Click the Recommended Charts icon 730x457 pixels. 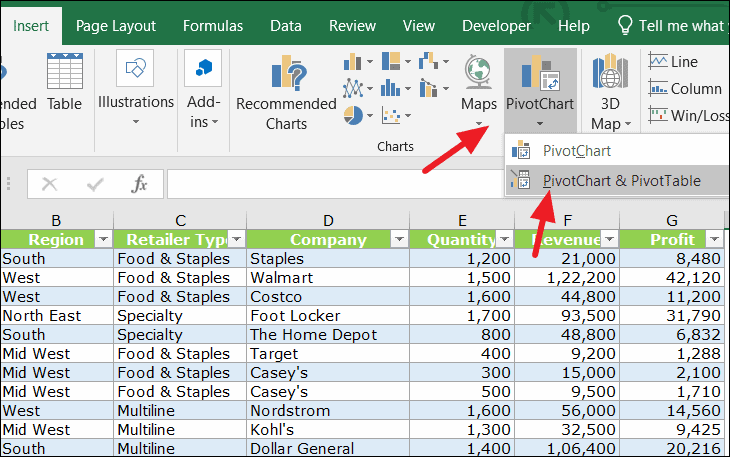coord(286,91)
